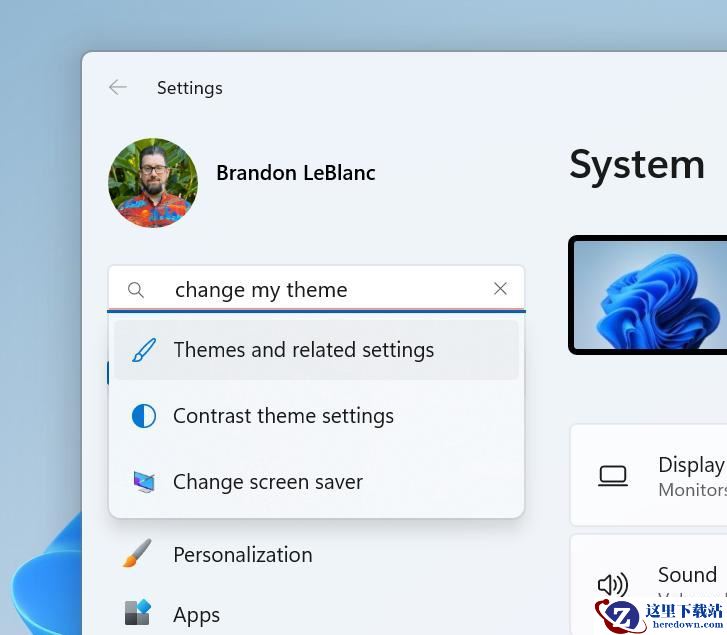Clear the search text with the X

point(500,289)
